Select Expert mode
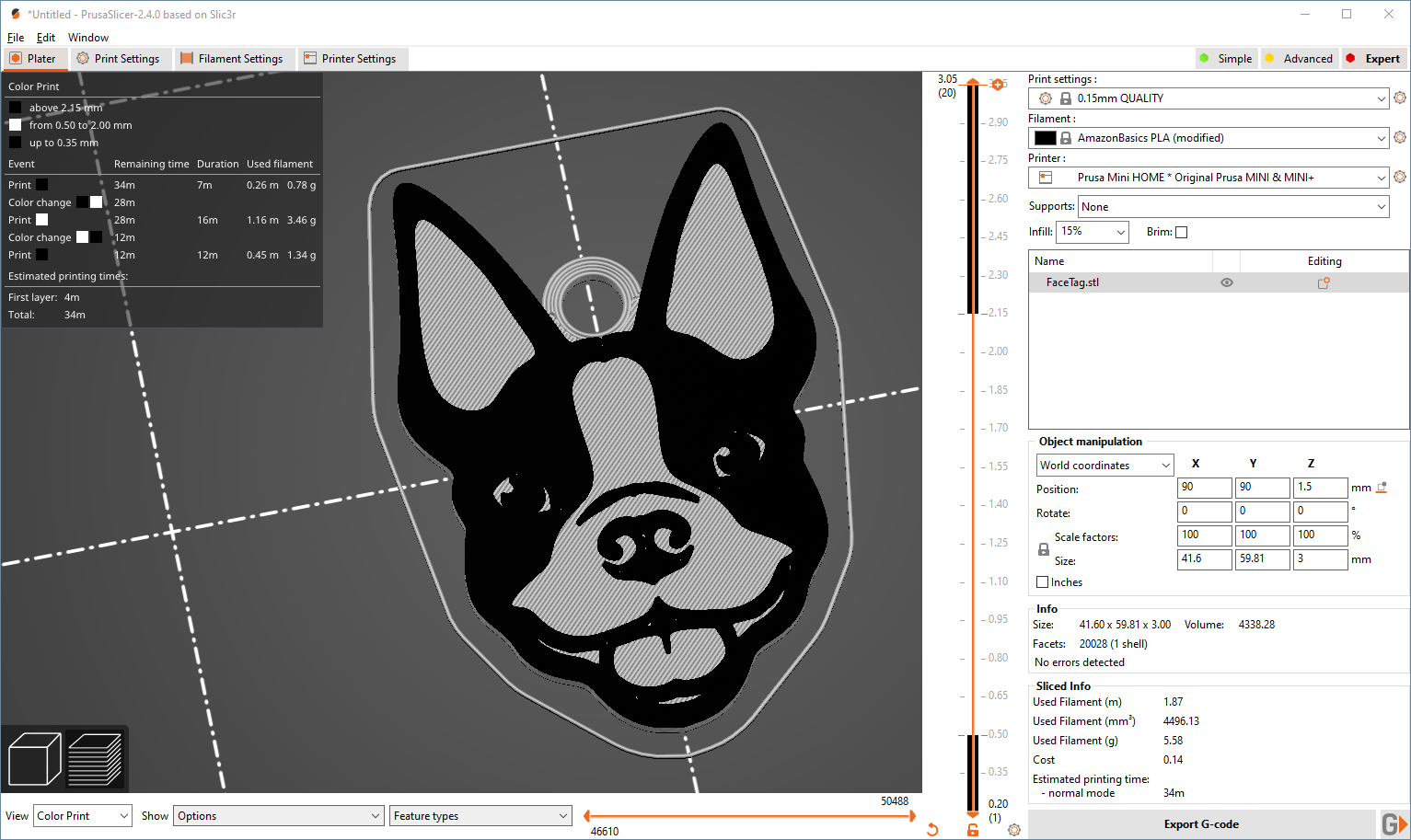Screen dimensions: 1411x840 (1373, 59)
